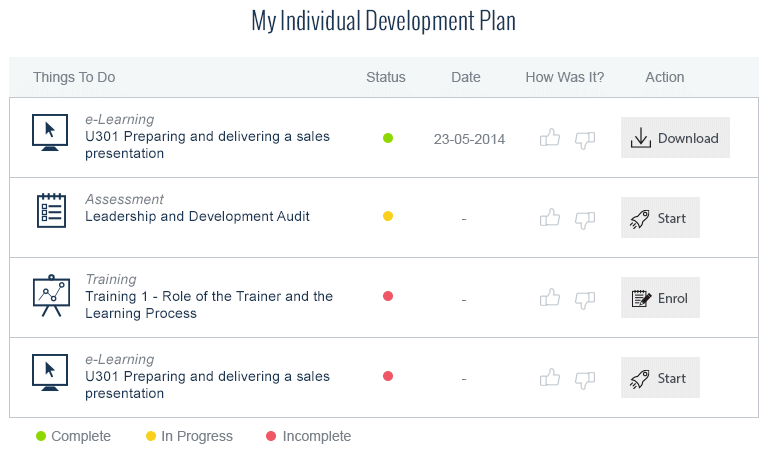
Task: Click thumbs down for the completed e-Learning row
Action: pyautogui.click(x=585, y=139)
